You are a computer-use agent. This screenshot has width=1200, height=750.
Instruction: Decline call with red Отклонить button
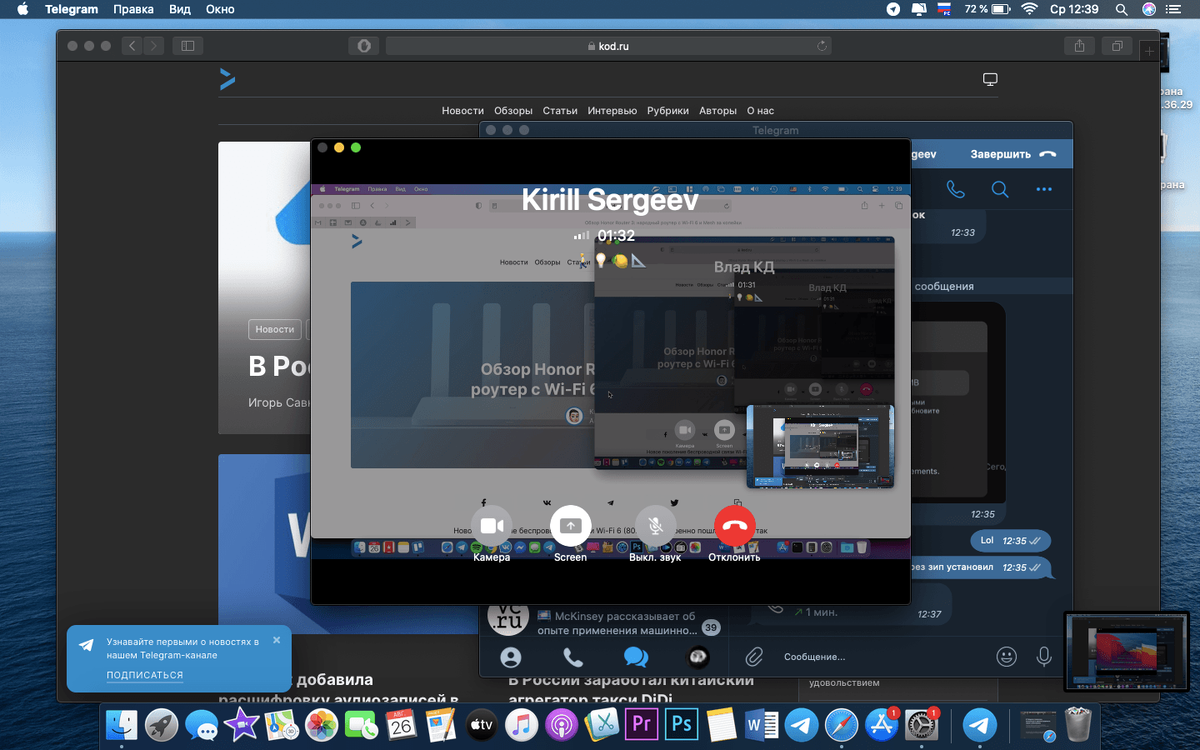735,526
